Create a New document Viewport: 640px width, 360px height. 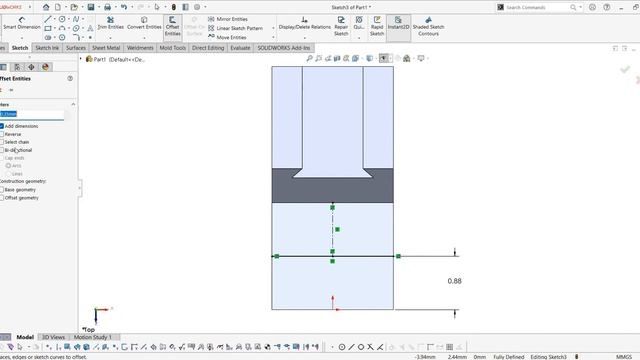click(58, 7)
